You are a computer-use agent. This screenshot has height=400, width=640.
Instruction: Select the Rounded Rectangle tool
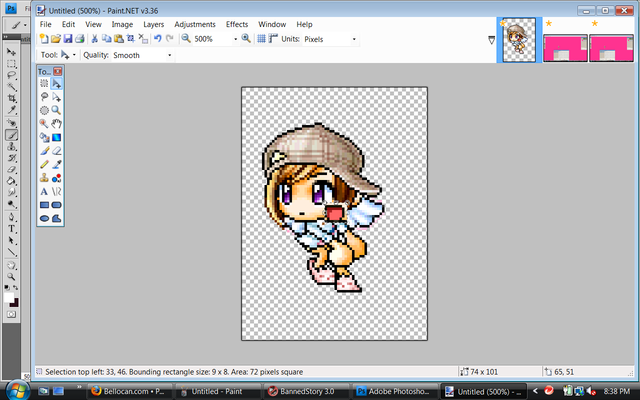point(56,205)
